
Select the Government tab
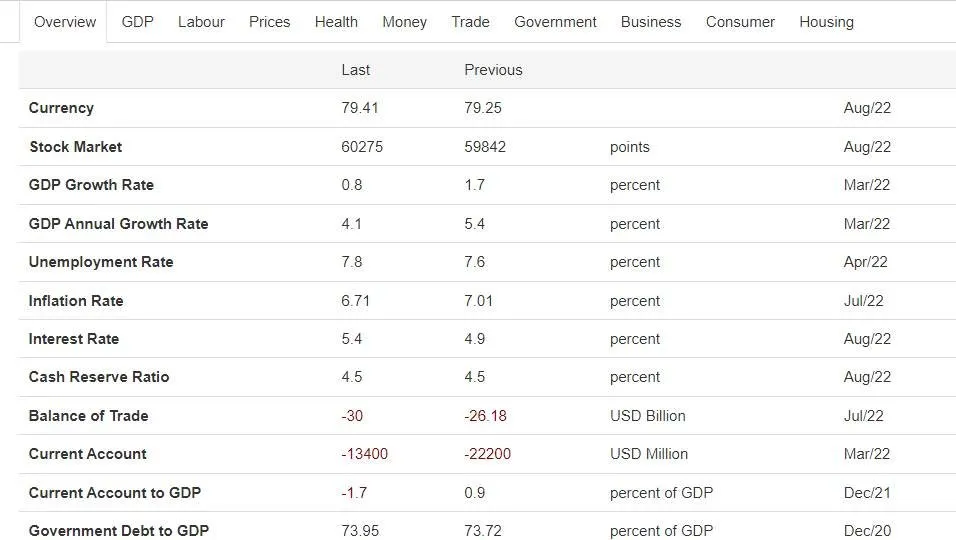click(x=555, y=22)
